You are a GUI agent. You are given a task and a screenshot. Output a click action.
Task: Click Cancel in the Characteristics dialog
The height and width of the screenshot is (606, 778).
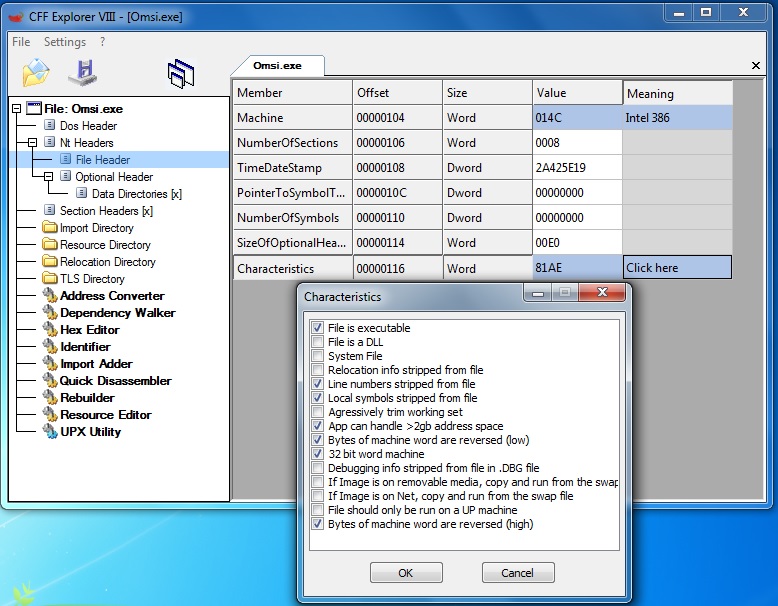click(517, 573)
